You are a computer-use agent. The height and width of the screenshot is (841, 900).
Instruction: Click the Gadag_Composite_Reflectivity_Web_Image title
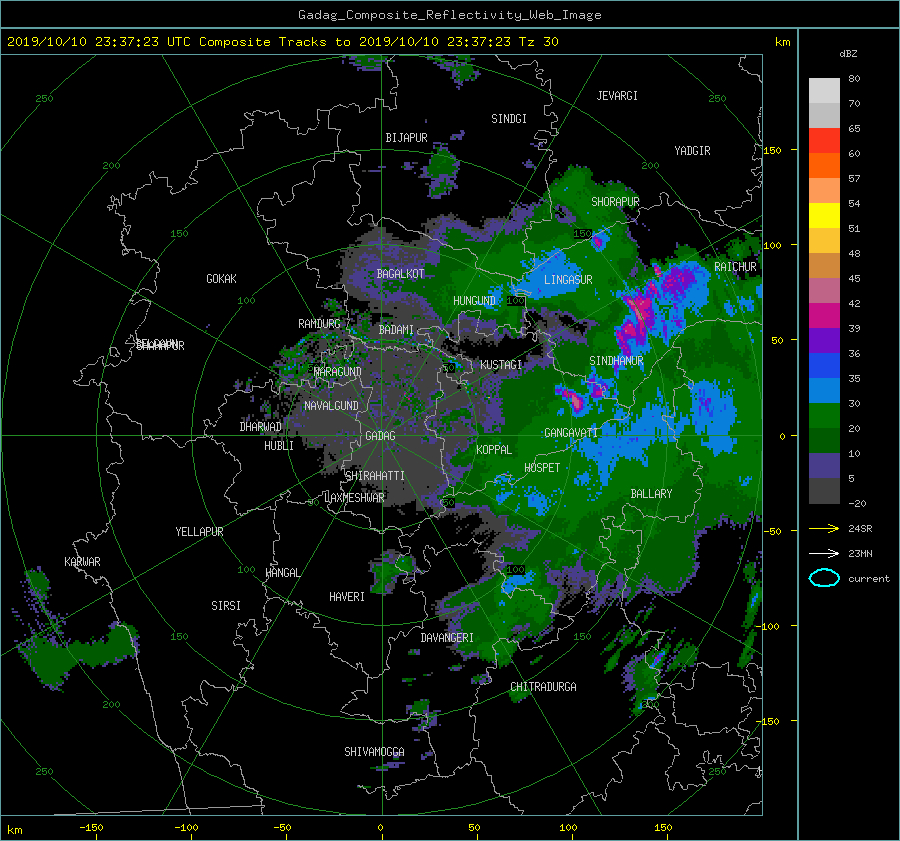coord(449,15)
